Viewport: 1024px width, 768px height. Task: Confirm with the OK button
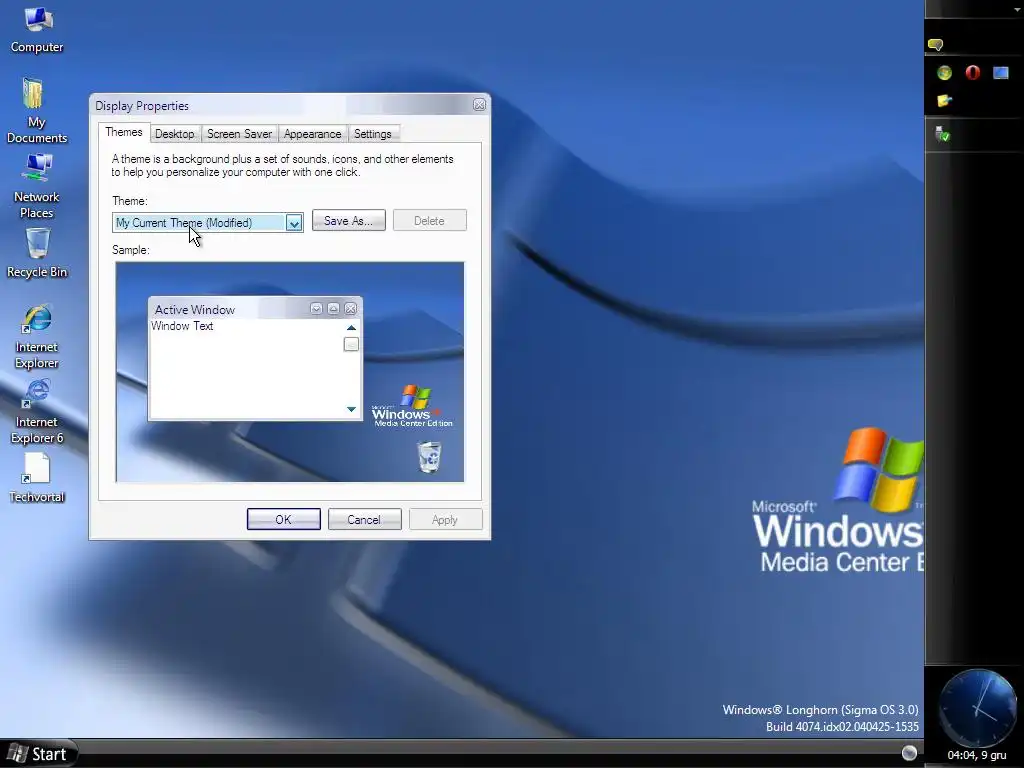283,519
